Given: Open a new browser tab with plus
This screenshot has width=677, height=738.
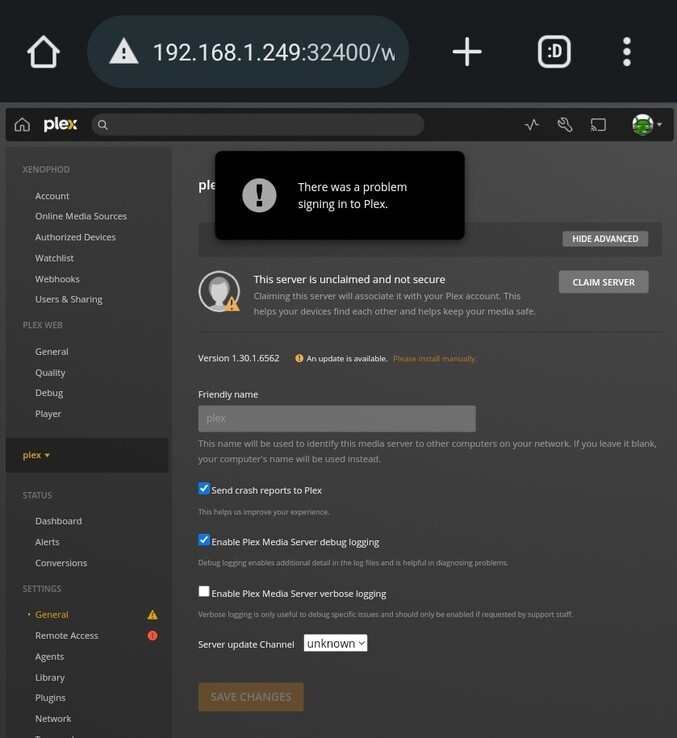Looking at the screenshot, I should [467, 52].
